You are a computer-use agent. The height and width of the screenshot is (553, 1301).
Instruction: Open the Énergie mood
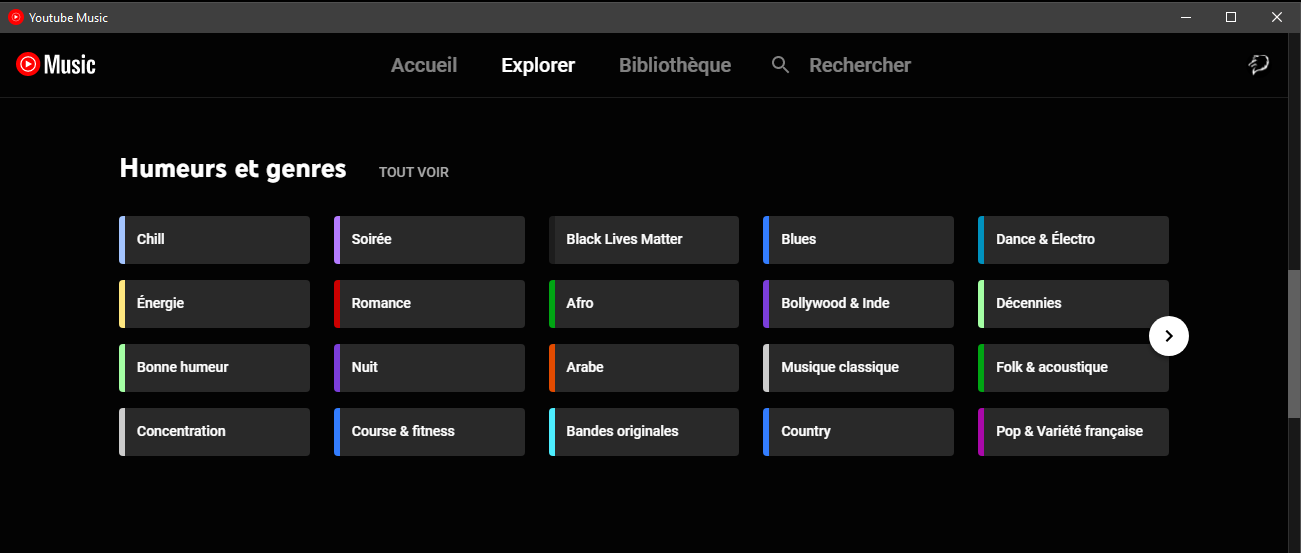[x=214, y=304]
